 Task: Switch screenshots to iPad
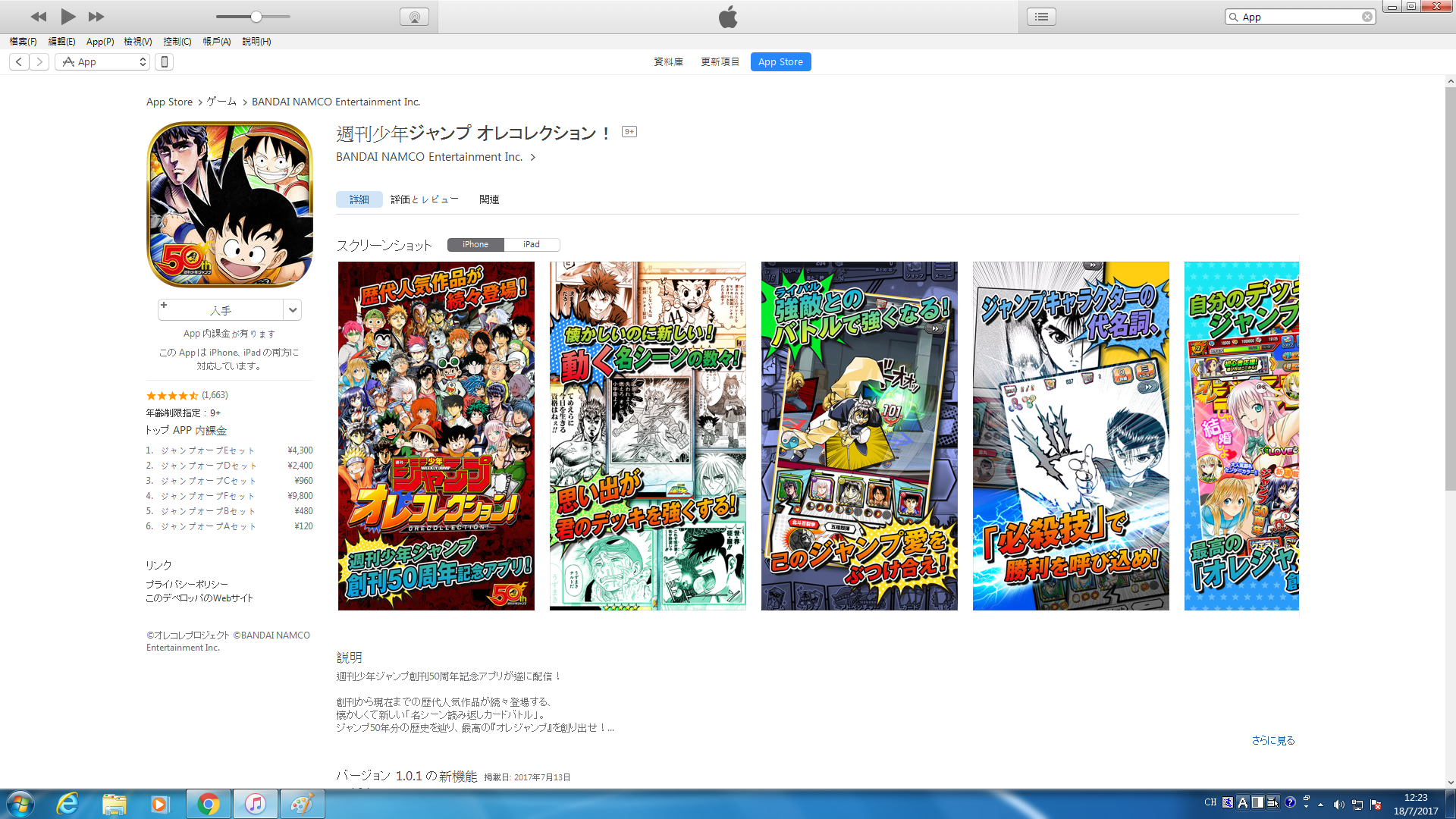pyautogui.click(x=531, y=244)
